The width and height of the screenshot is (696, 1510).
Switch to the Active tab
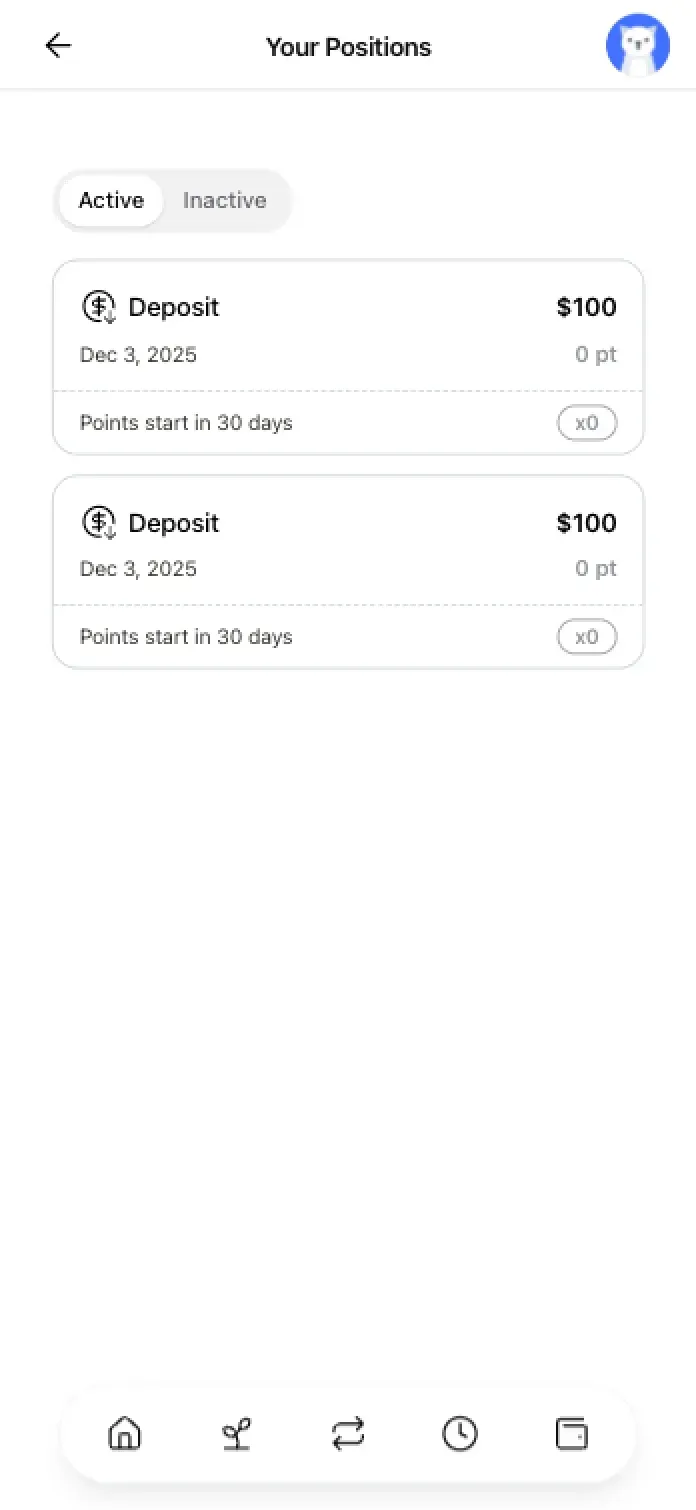(111, 201)
